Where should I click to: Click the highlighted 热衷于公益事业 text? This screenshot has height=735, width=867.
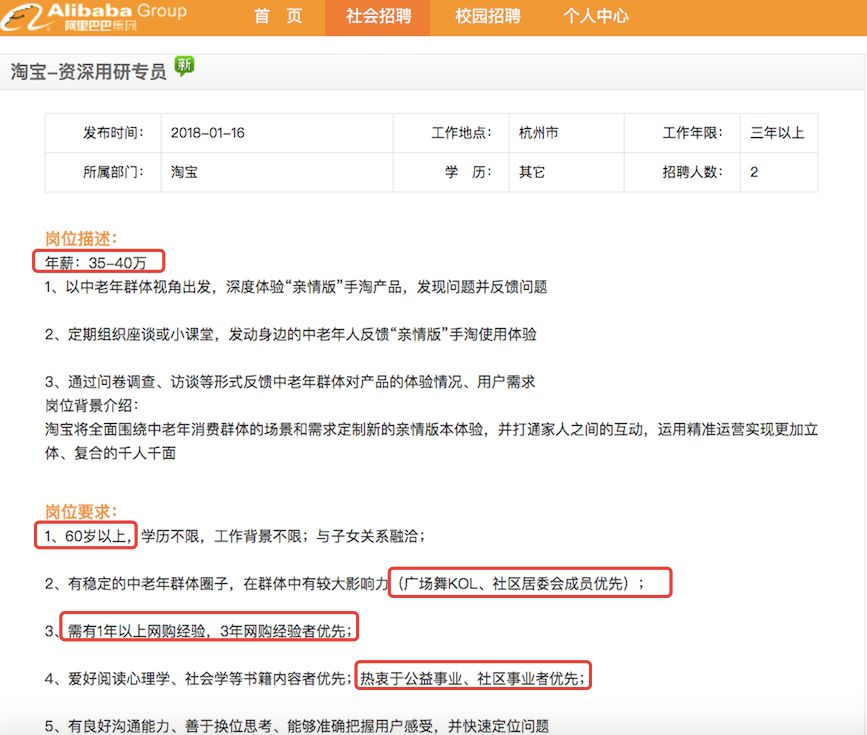(473, 677)
